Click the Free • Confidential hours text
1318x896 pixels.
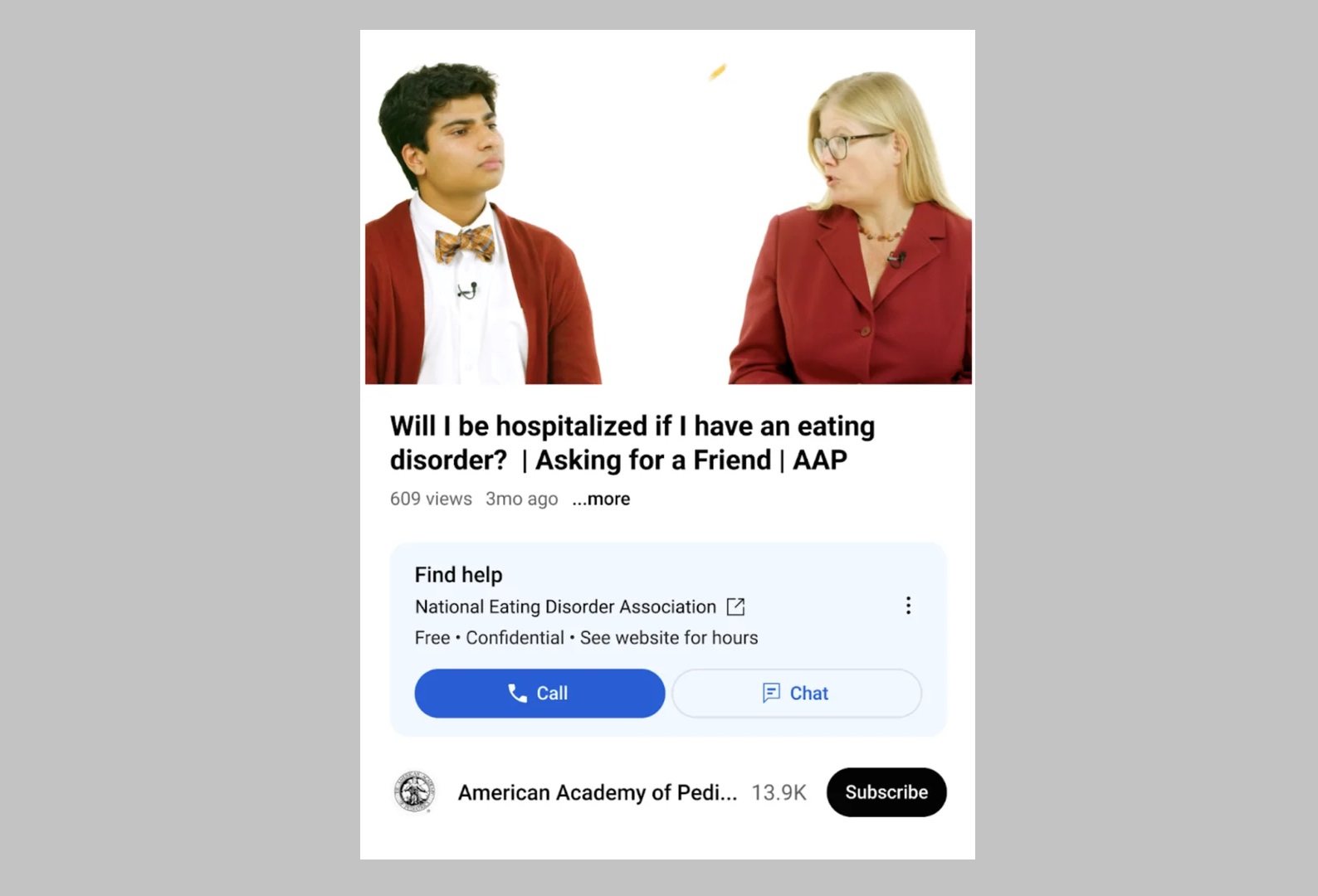586,638
